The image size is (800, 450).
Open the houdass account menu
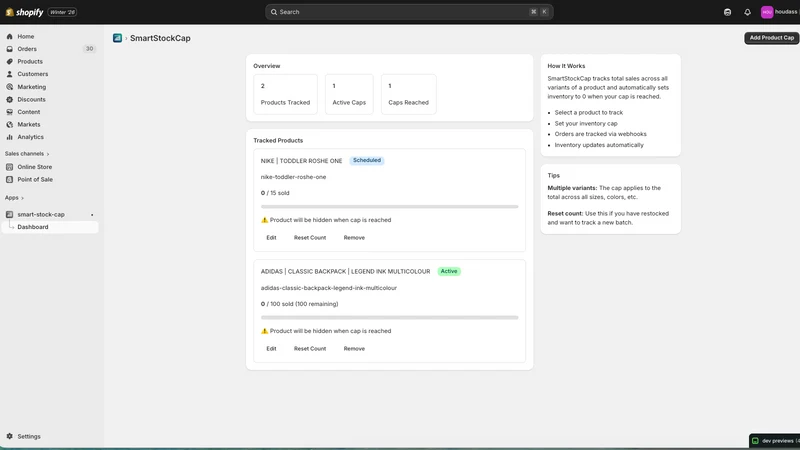point(779,12)
